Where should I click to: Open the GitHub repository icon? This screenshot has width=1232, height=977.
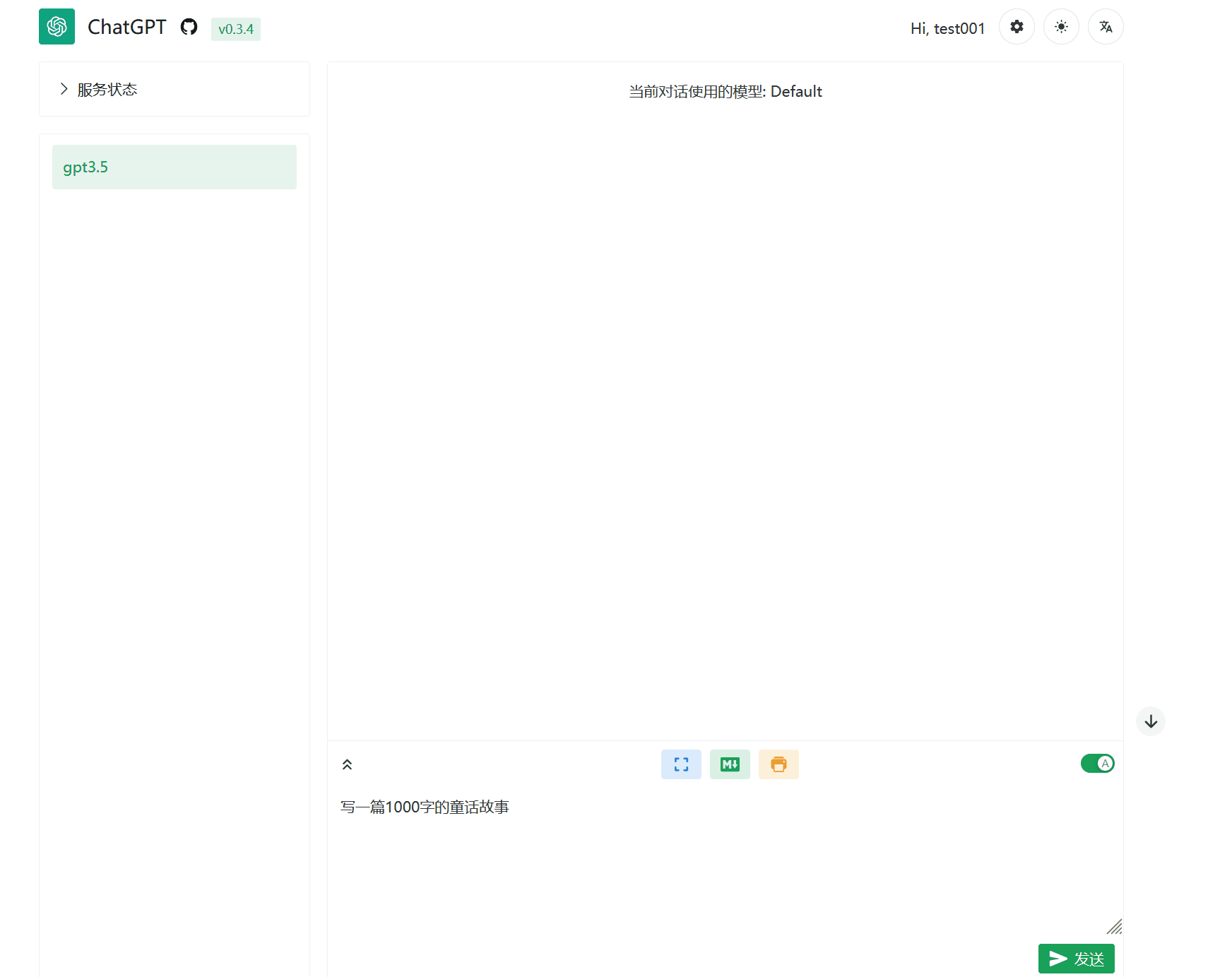188,27
